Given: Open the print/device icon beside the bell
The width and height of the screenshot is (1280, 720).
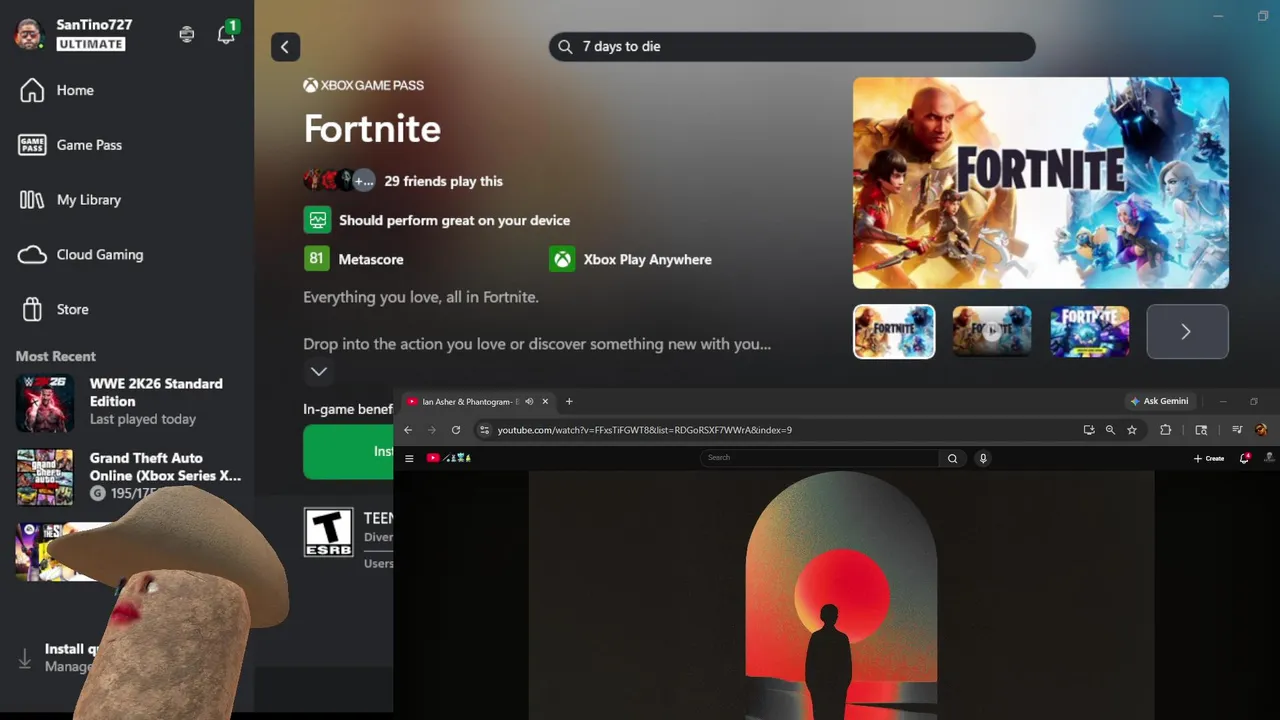Looking at the screenshot, I should pyautogui.click(x=186, y=34).
